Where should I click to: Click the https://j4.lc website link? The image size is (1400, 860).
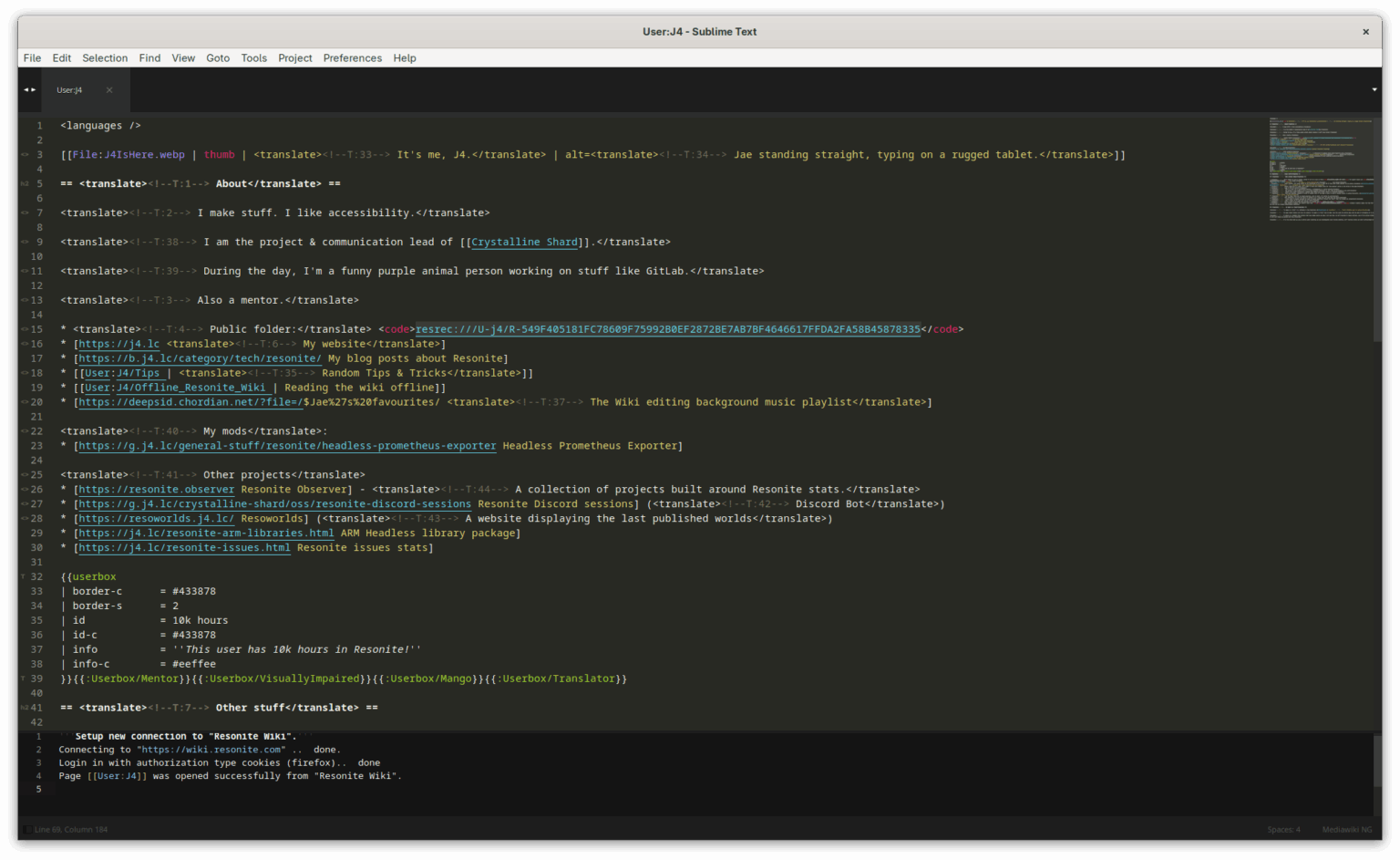[x=118, y=344]
